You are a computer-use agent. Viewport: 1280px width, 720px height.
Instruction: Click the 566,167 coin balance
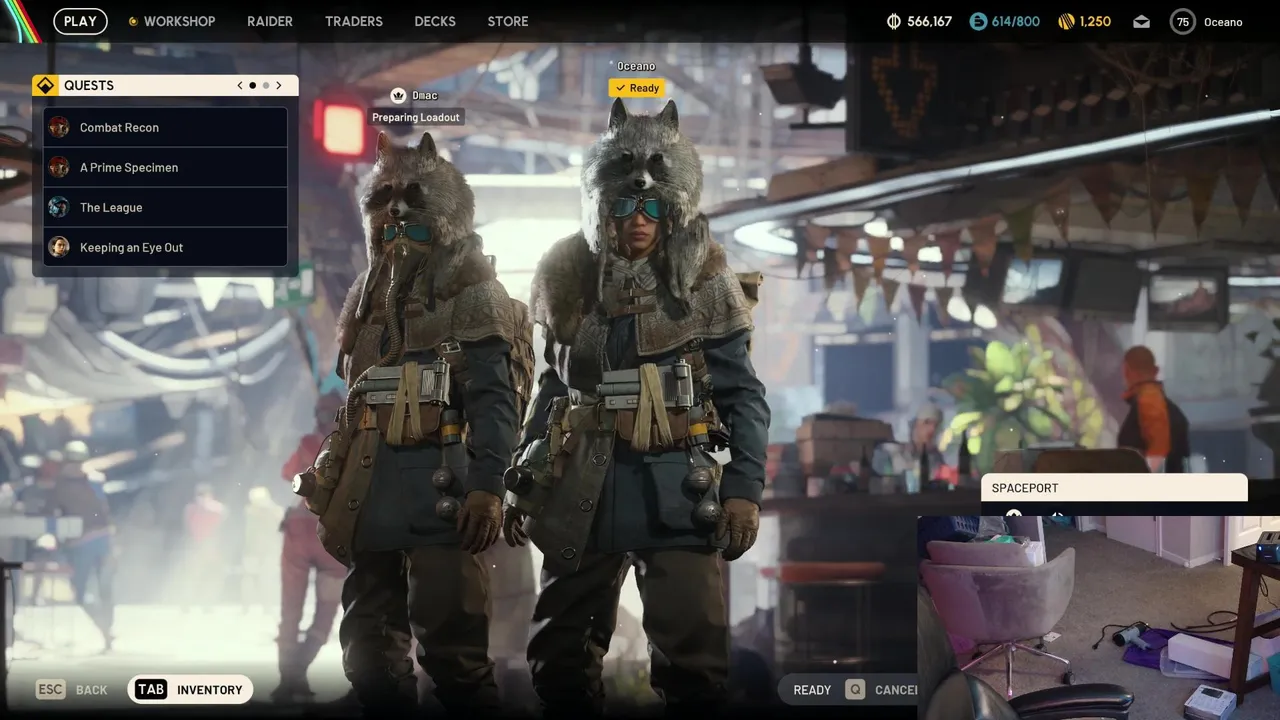pos(929,21)
